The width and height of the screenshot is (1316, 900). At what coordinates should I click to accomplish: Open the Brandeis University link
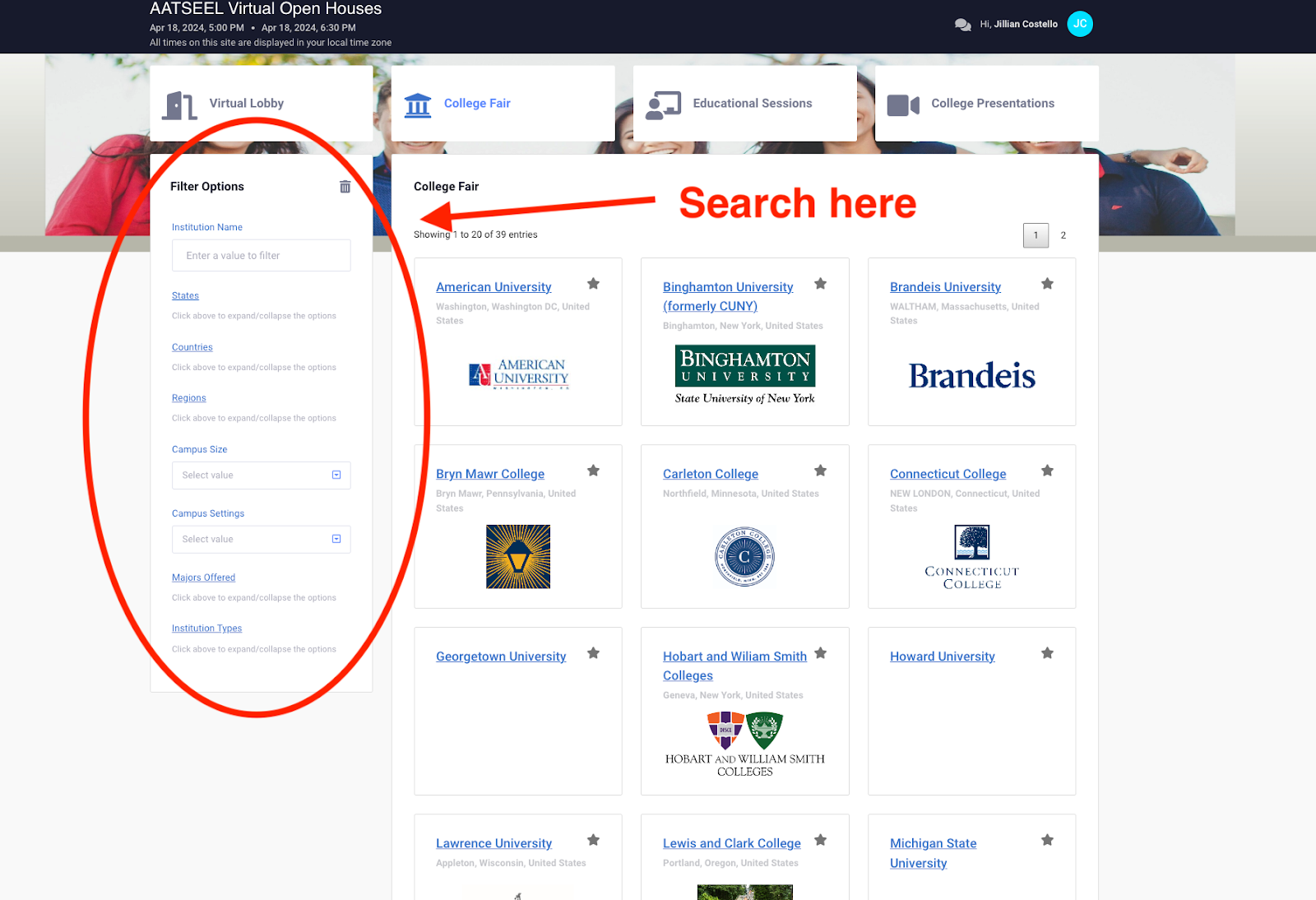[945, 287]
